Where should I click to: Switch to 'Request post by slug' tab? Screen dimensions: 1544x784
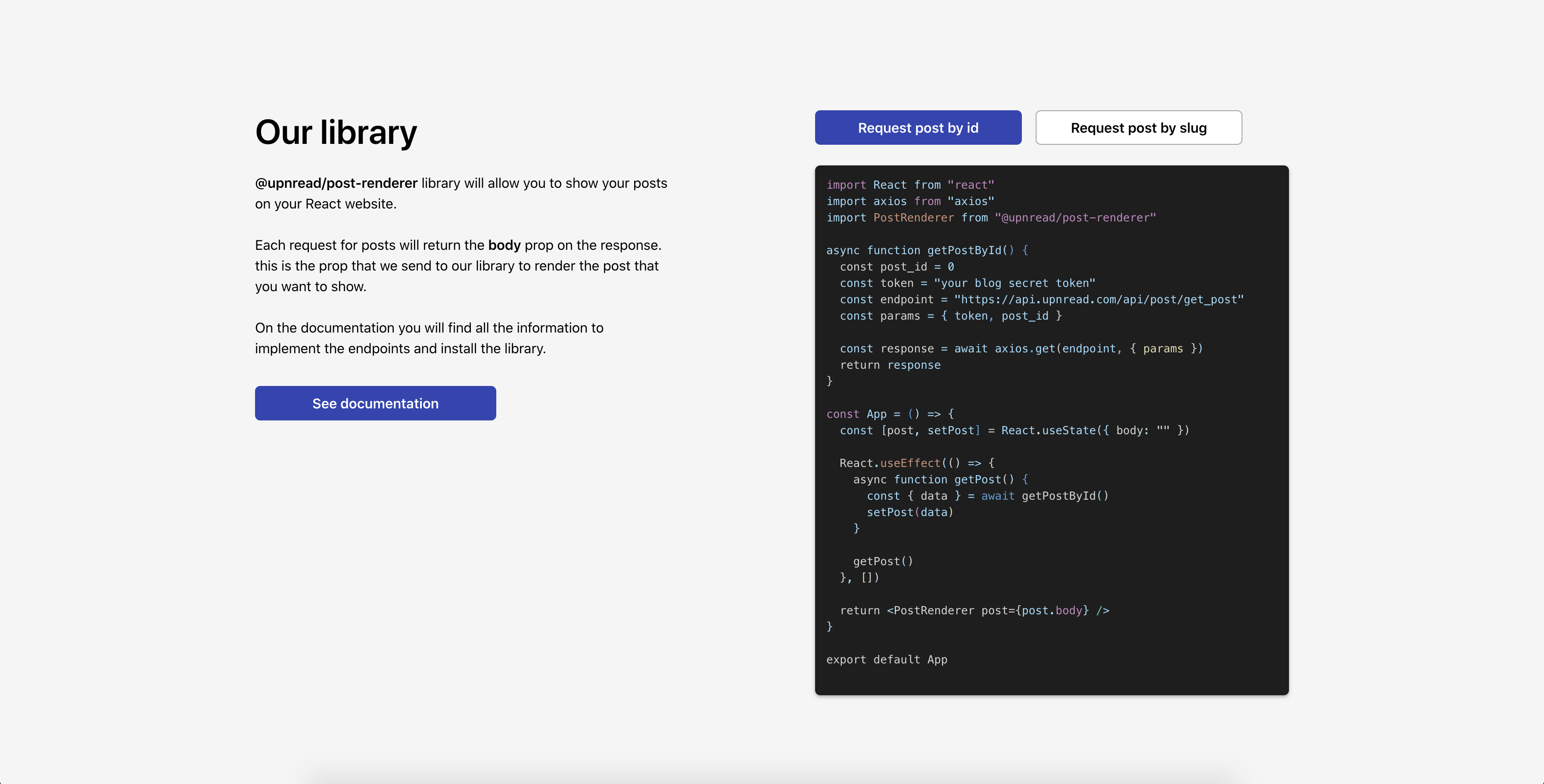click(x=1138, y=128)
